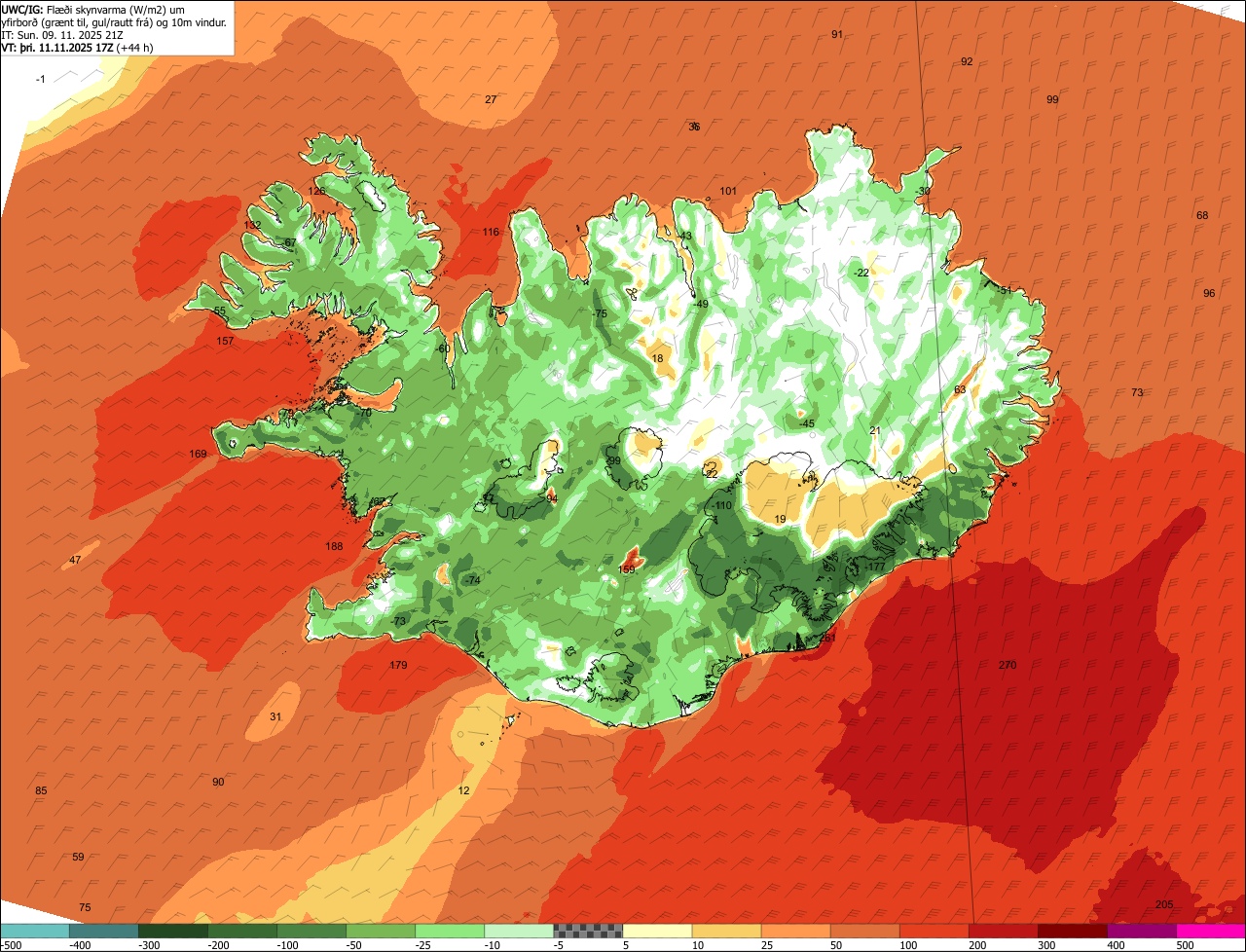The height and width of the screenshot is (952, 1246).
Task: Click the '92' value on the map
Action: pyautogui.click(x=967, y=61)
